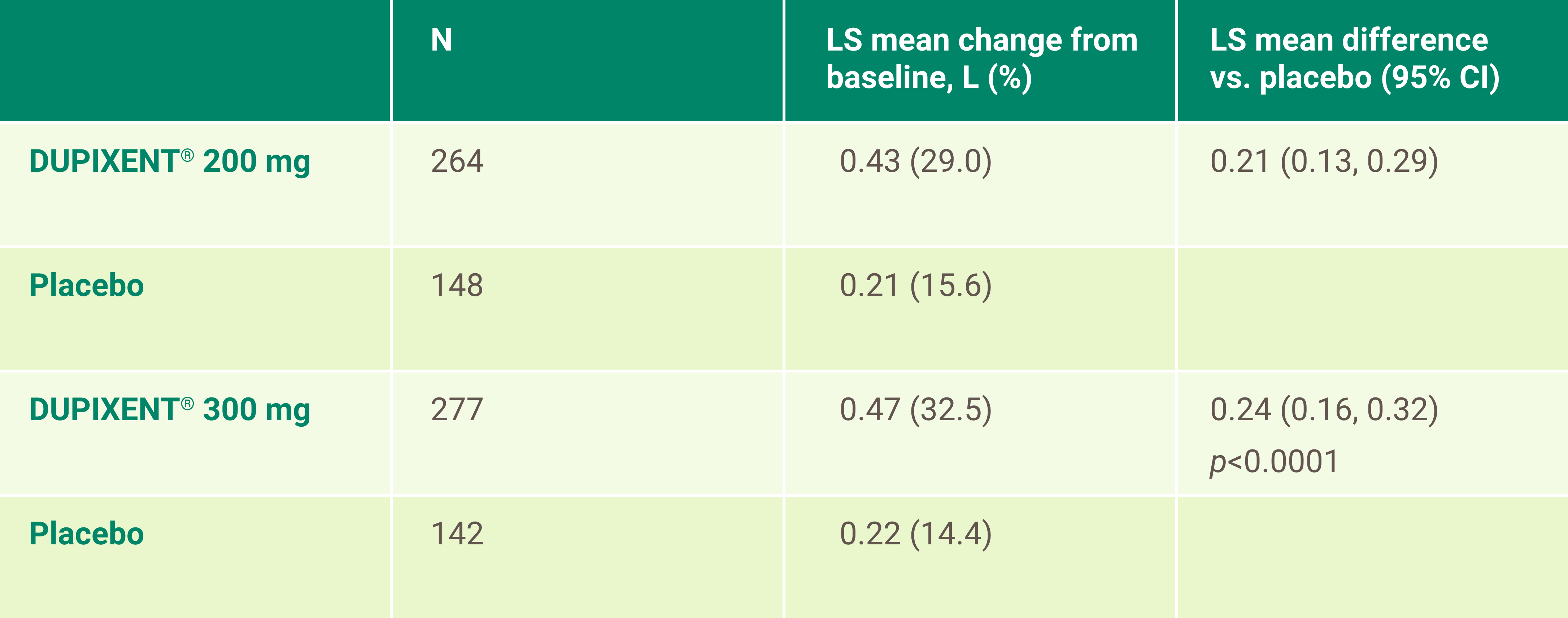
Task: Click the cell showing 142
Action: (x=457, y=534)
